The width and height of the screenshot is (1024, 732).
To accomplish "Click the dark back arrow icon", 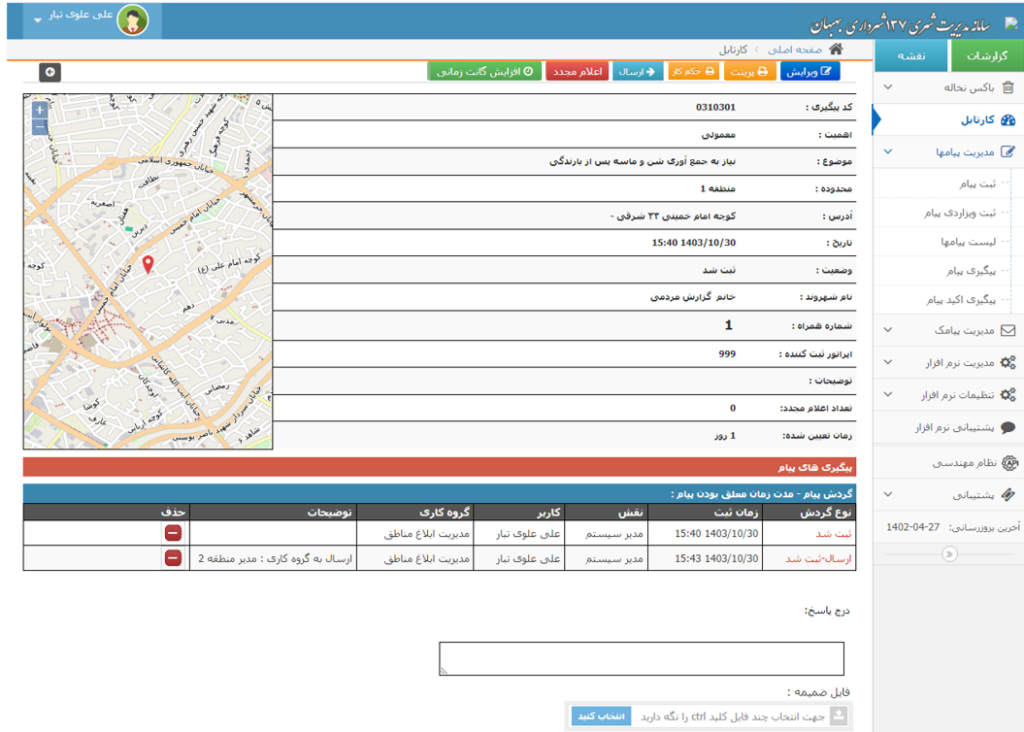I will point(50,72).
